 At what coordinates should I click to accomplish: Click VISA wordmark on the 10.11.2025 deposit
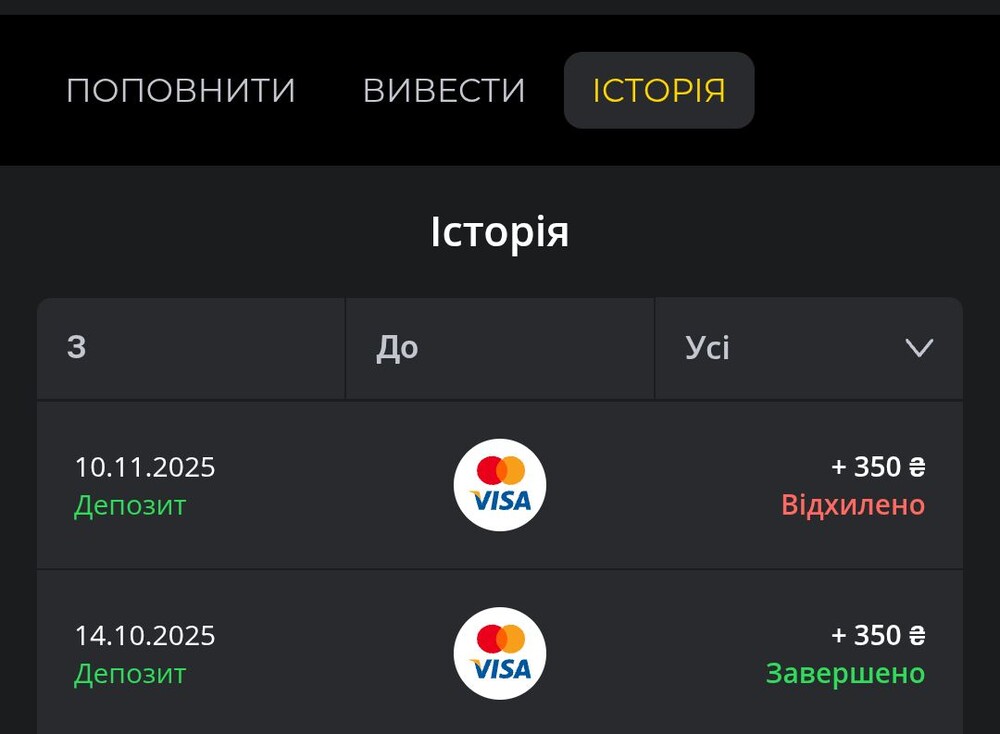500,500
